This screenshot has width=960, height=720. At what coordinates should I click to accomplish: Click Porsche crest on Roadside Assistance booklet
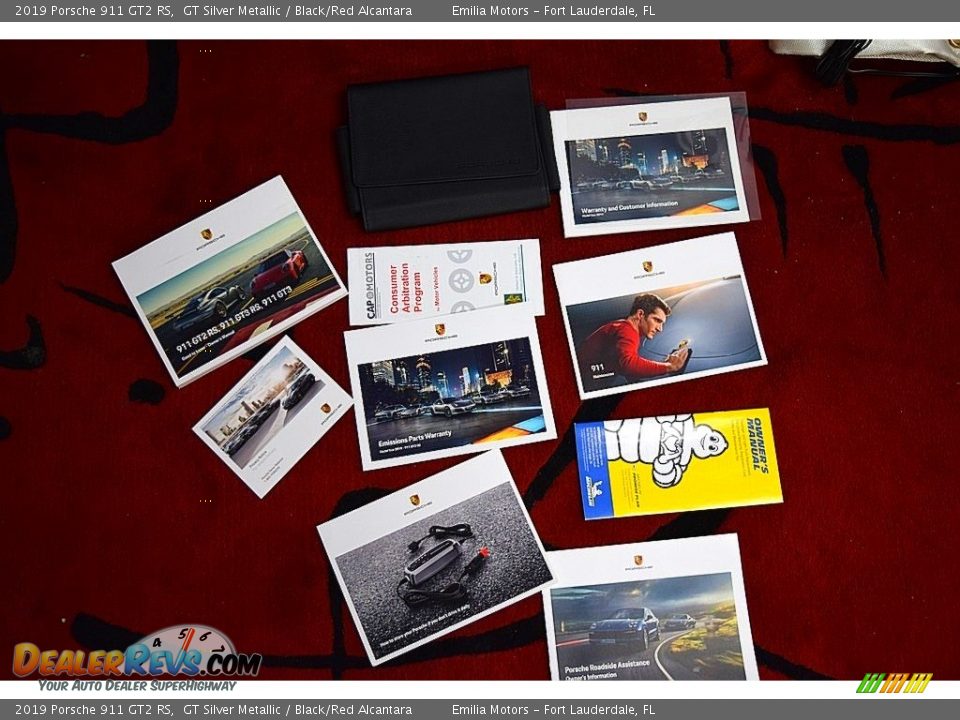pos(637,561)
